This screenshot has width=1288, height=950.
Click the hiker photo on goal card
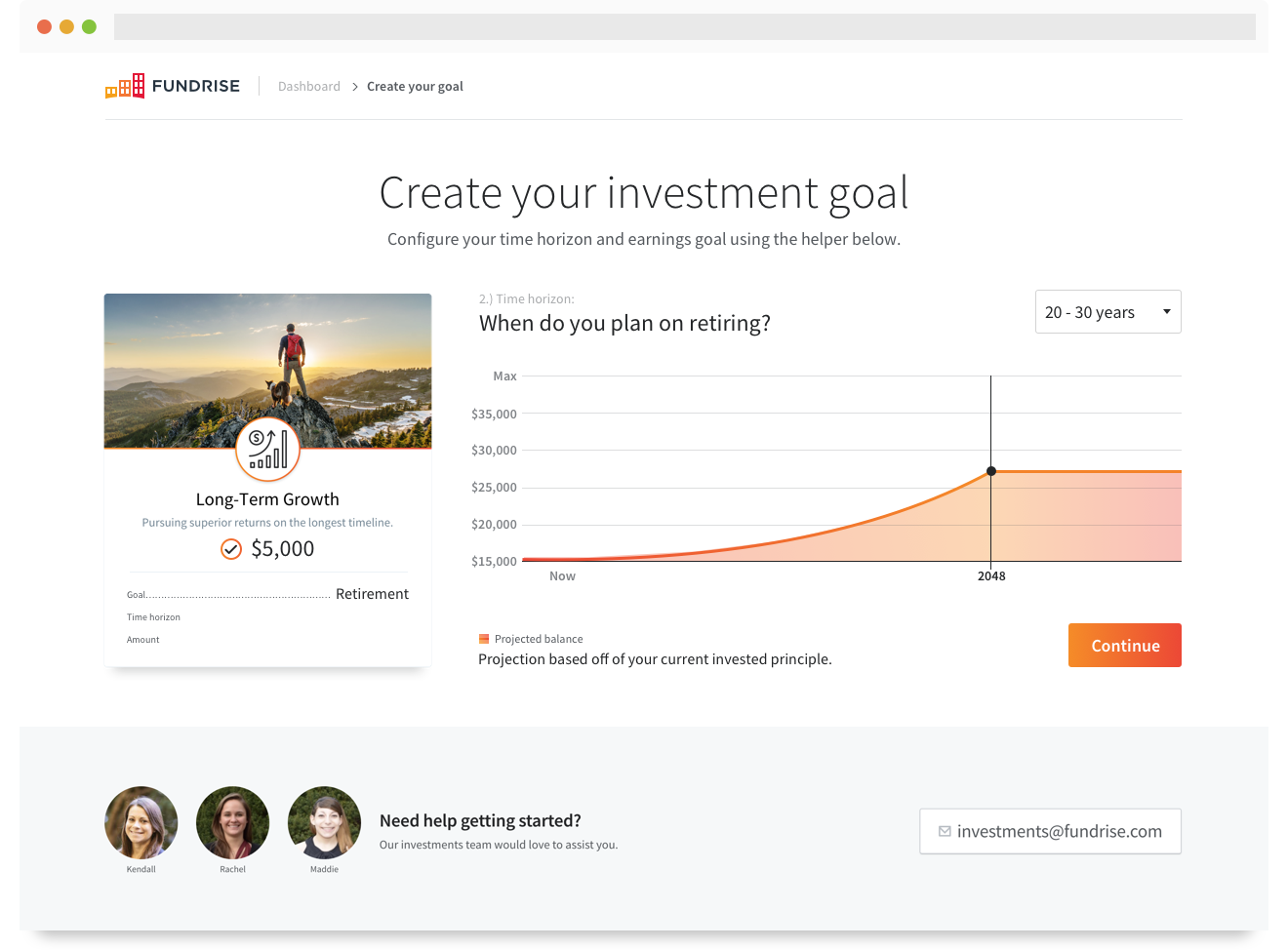point(267,361)
